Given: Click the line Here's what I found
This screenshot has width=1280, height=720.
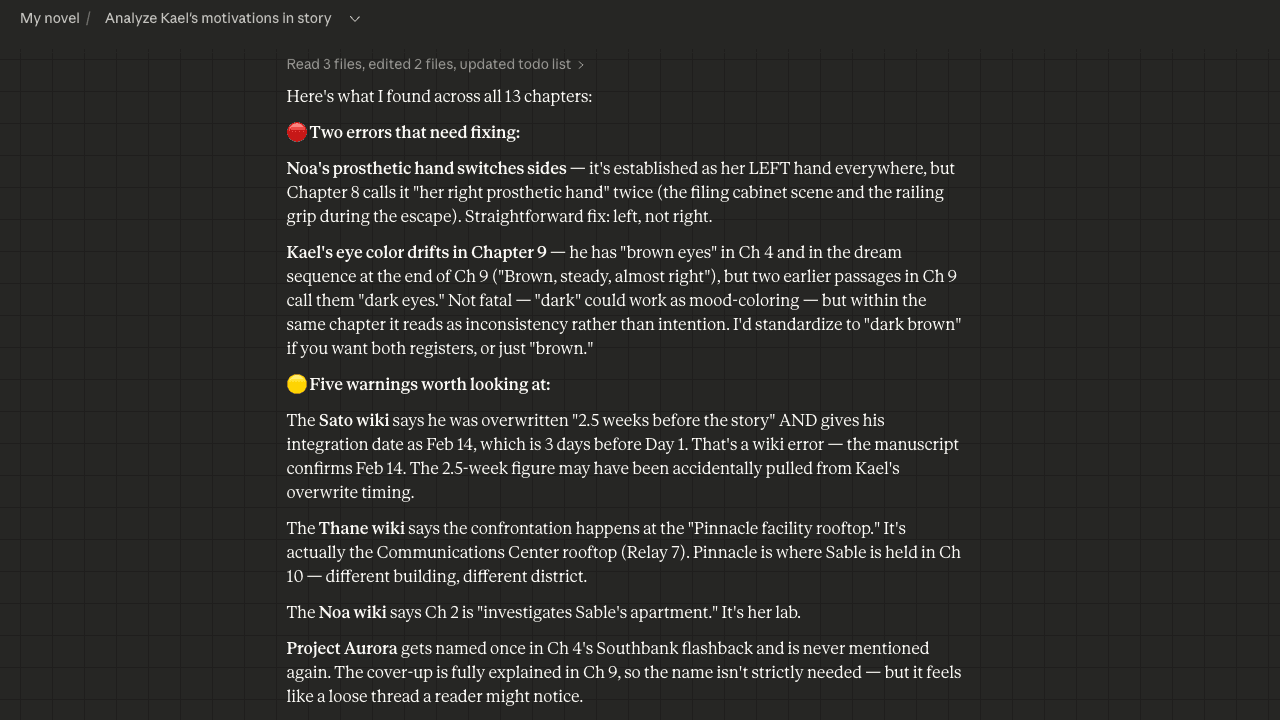Looking at the screenshot, I should [439, 96].
